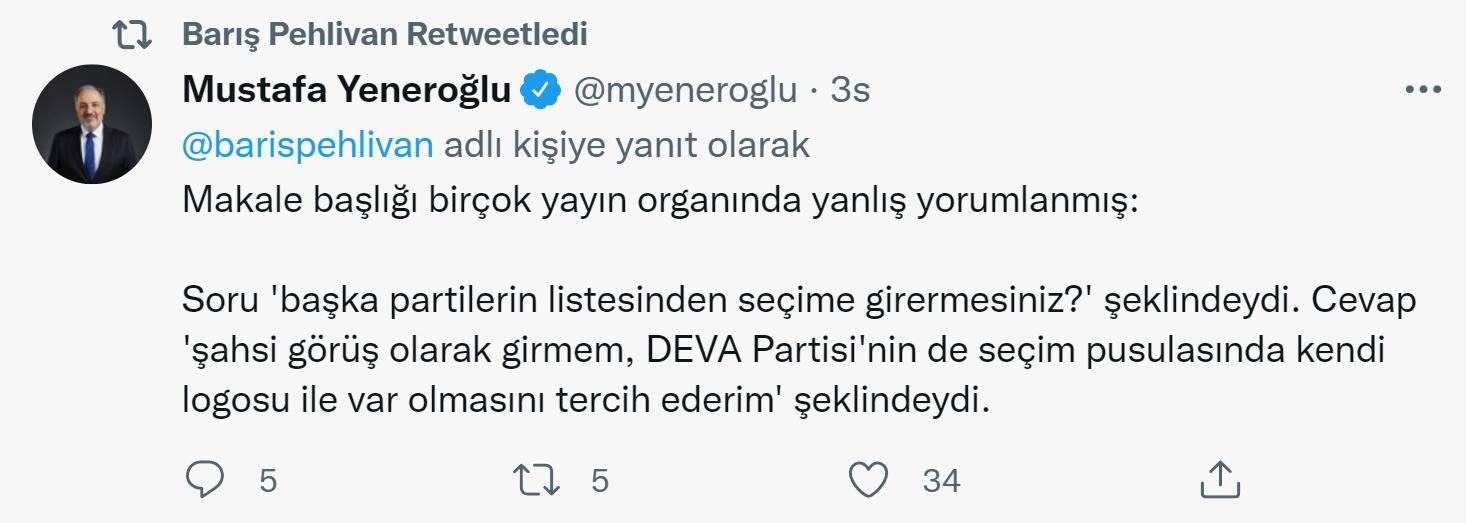Open the share icon below the tweet
This screenshot has width=1466, height=523.
[x=1219, y=481]
